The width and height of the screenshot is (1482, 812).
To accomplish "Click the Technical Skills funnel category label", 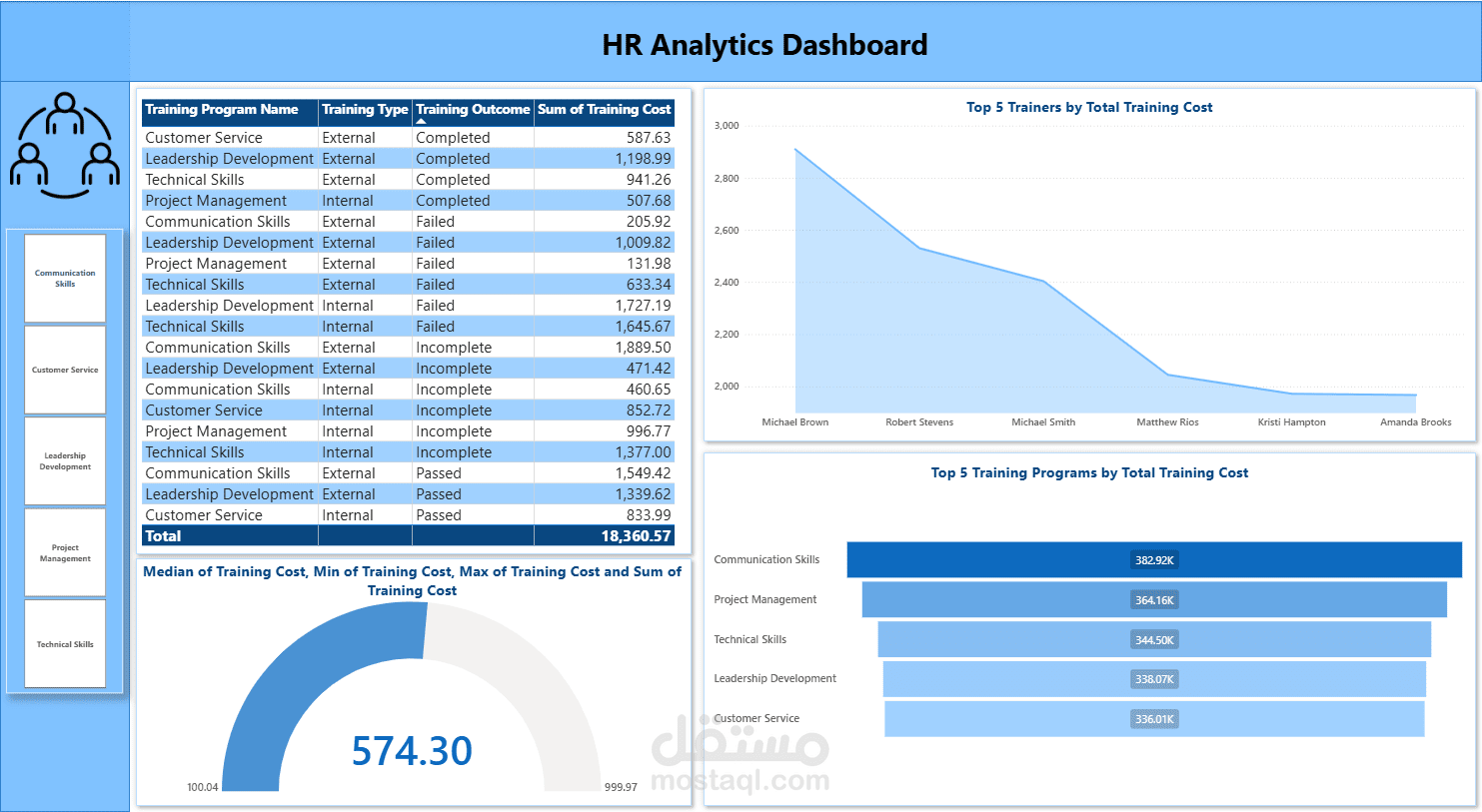I will pyautogui.click(x=749, y=639).
